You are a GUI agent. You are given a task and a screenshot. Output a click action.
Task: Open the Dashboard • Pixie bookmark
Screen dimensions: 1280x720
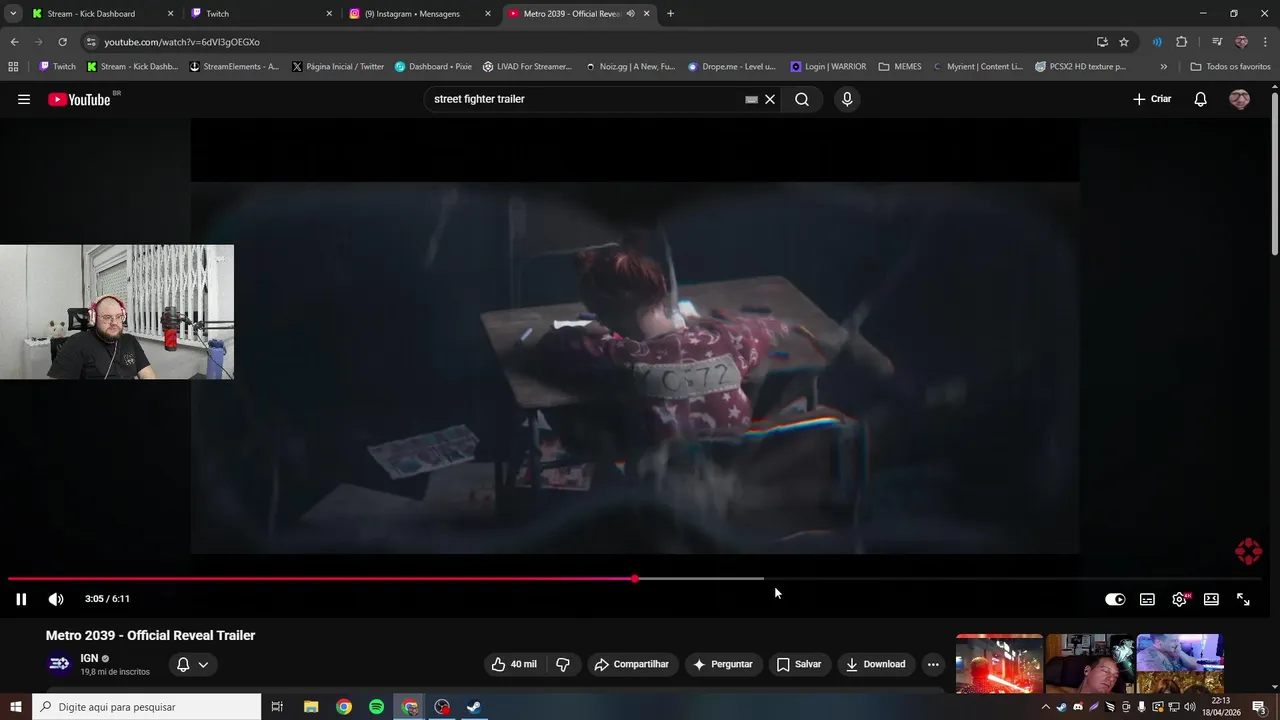[x=433, y=67]
